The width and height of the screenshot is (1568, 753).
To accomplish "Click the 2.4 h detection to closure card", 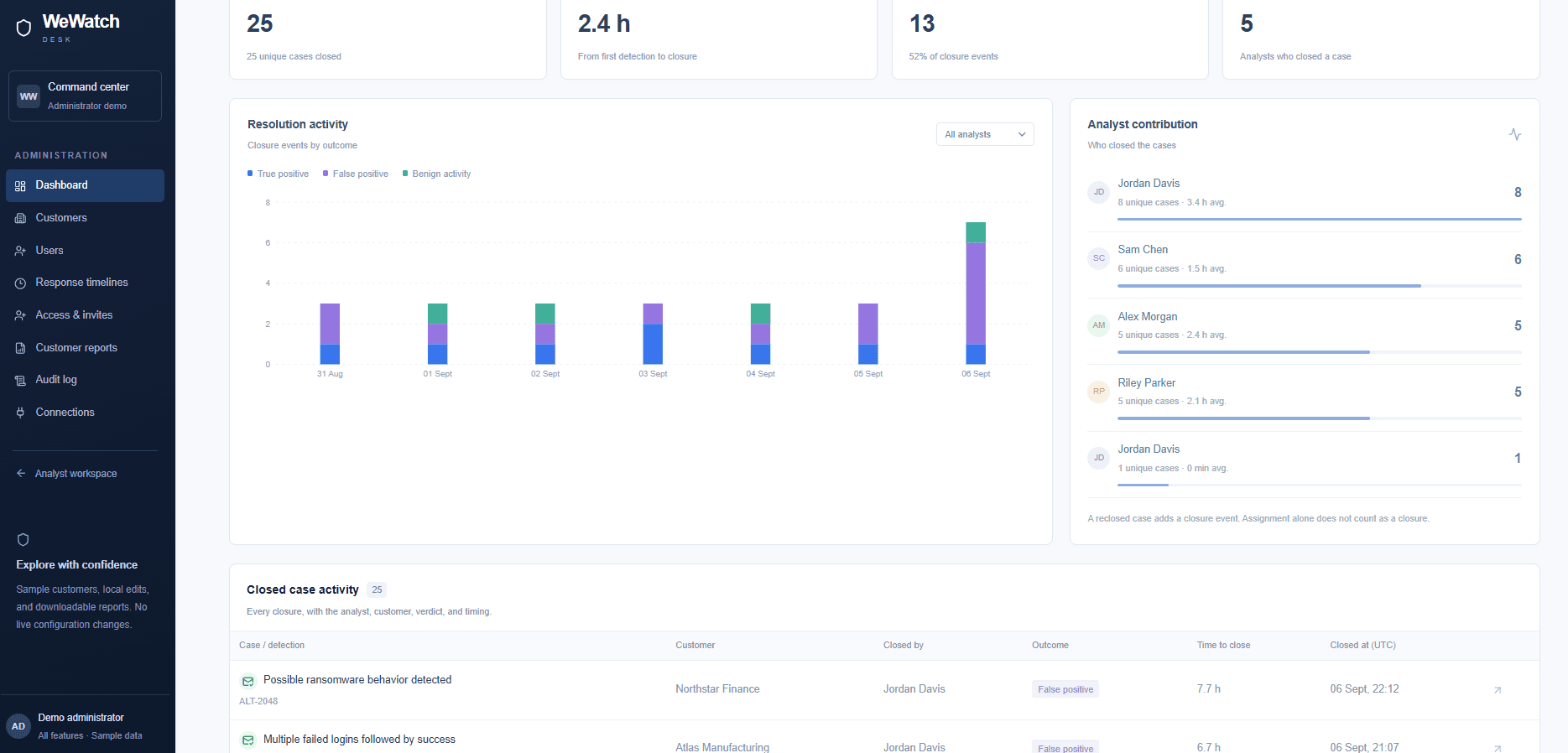I will pos(719,39).
